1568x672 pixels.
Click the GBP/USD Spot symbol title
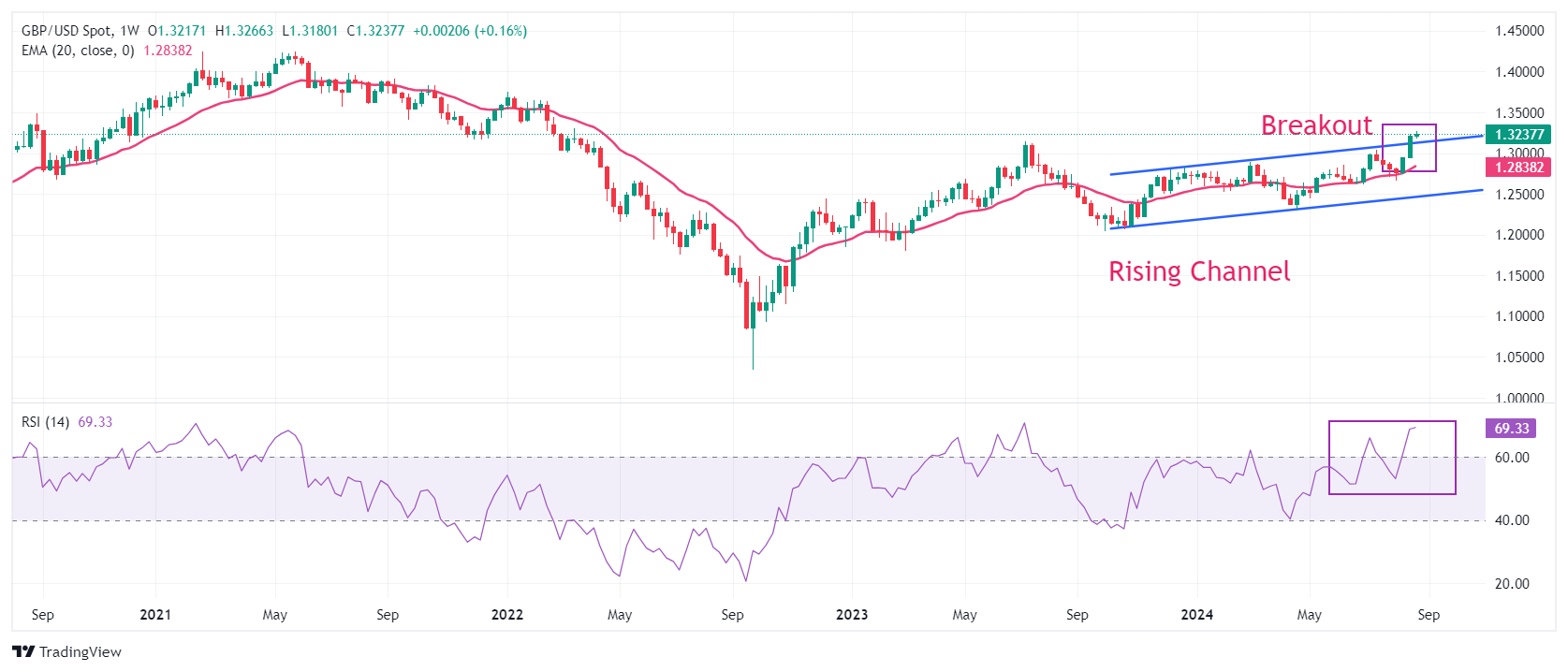click(66, 31)
